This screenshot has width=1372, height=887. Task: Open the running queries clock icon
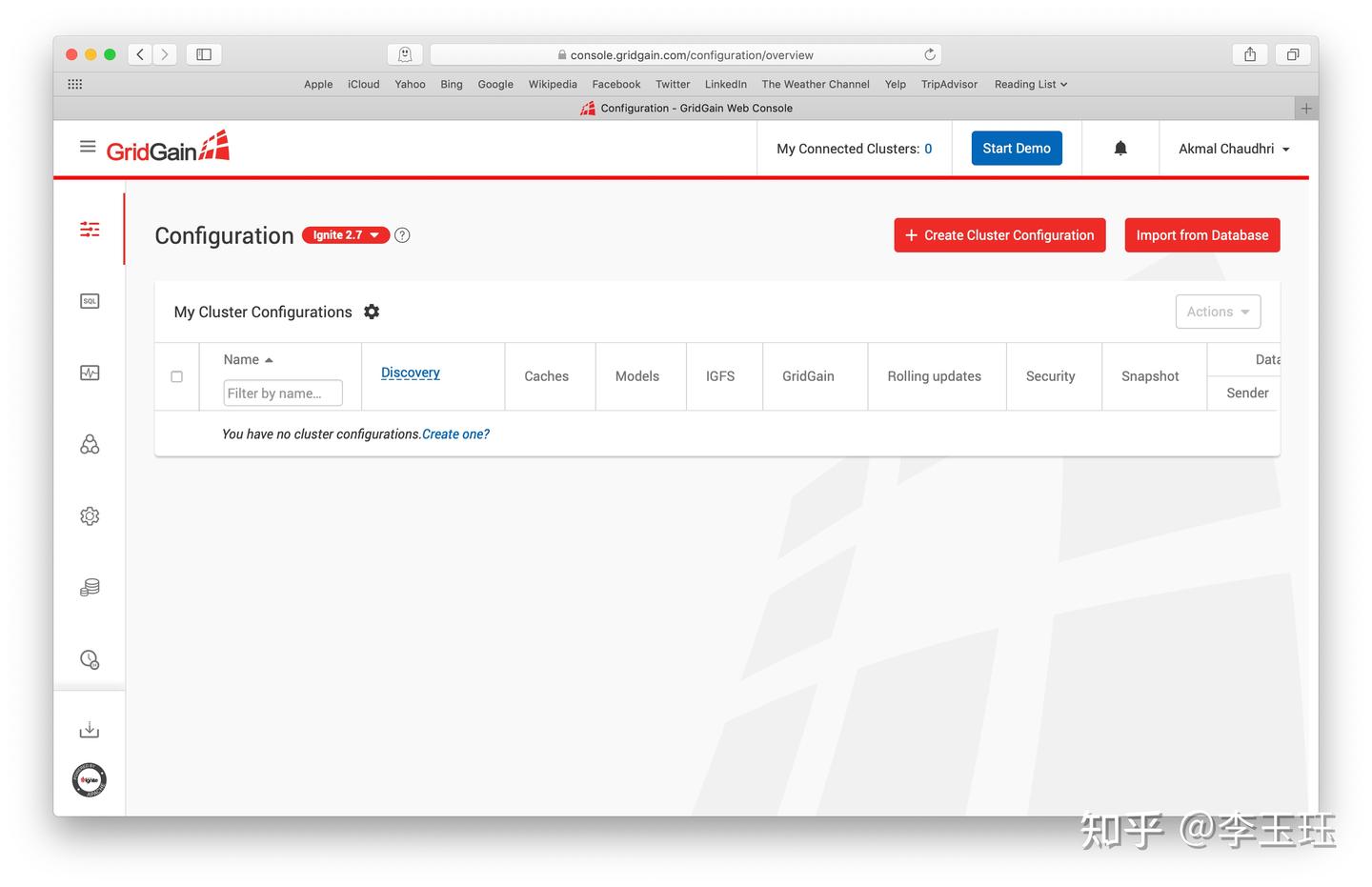click(x=89, y=658)
